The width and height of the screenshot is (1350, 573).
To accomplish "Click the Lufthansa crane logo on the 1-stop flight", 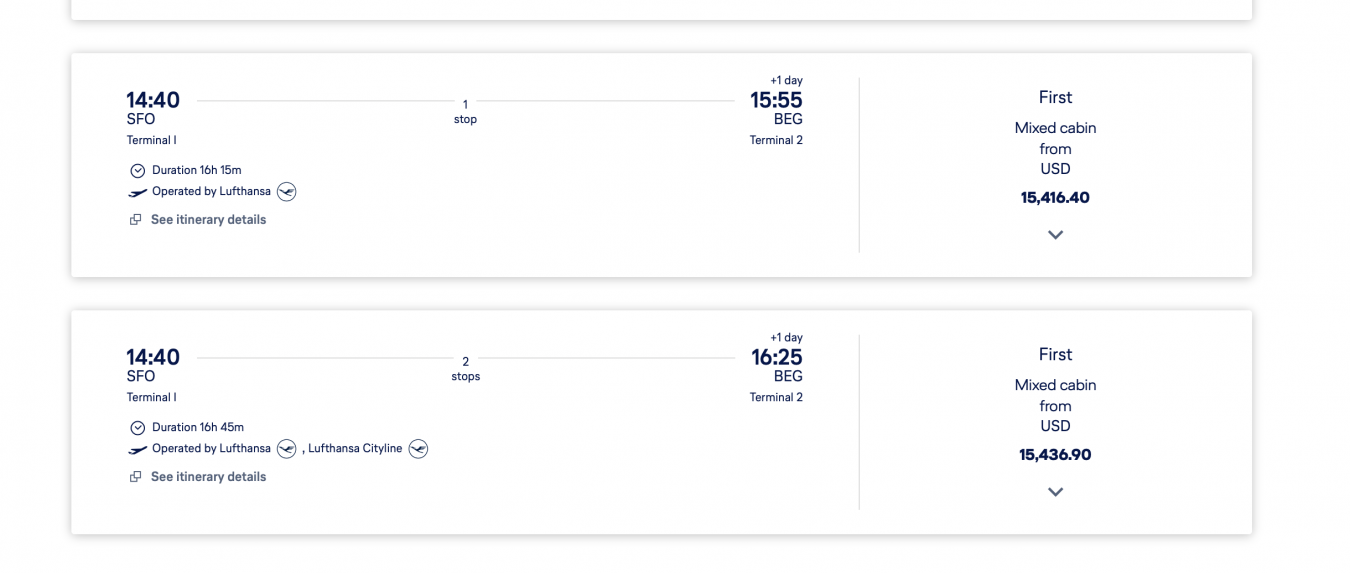I will pos(287,191).
